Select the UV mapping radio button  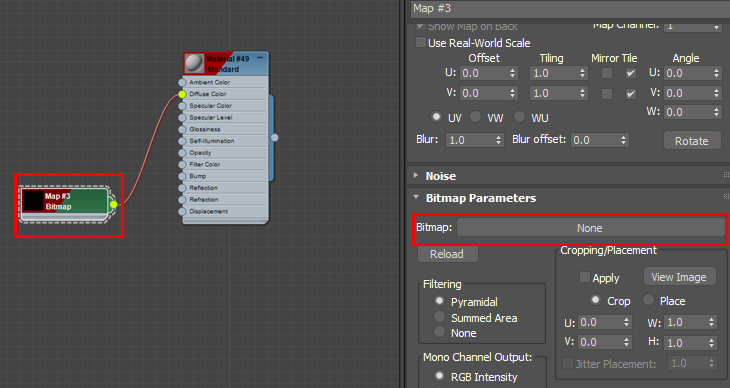coord(436,116)
